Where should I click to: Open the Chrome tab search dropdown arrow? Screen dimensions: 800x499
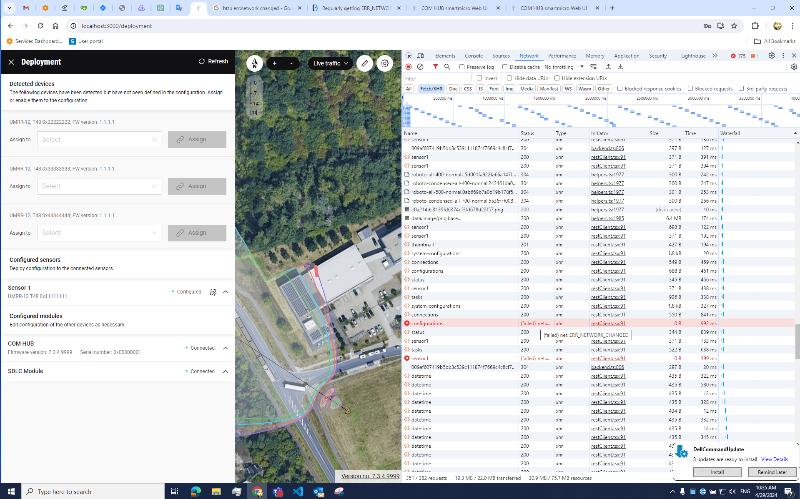(x=9, y=8)
